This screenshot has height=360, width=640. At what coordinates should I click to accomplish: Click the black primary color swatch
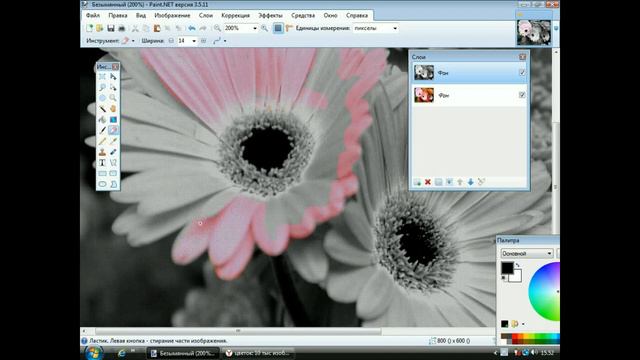tap(507, 268)
